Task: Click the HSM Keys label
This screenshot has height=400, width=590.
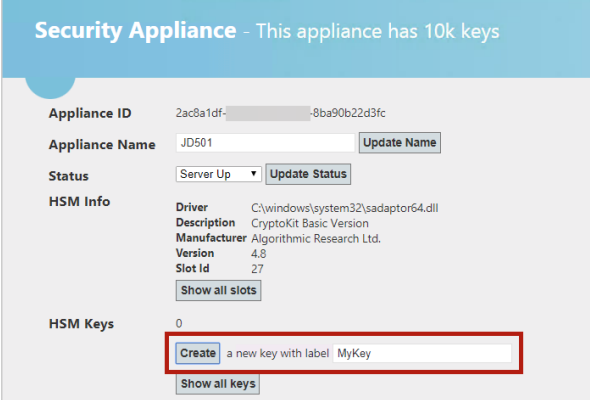Action: point(81,324)
